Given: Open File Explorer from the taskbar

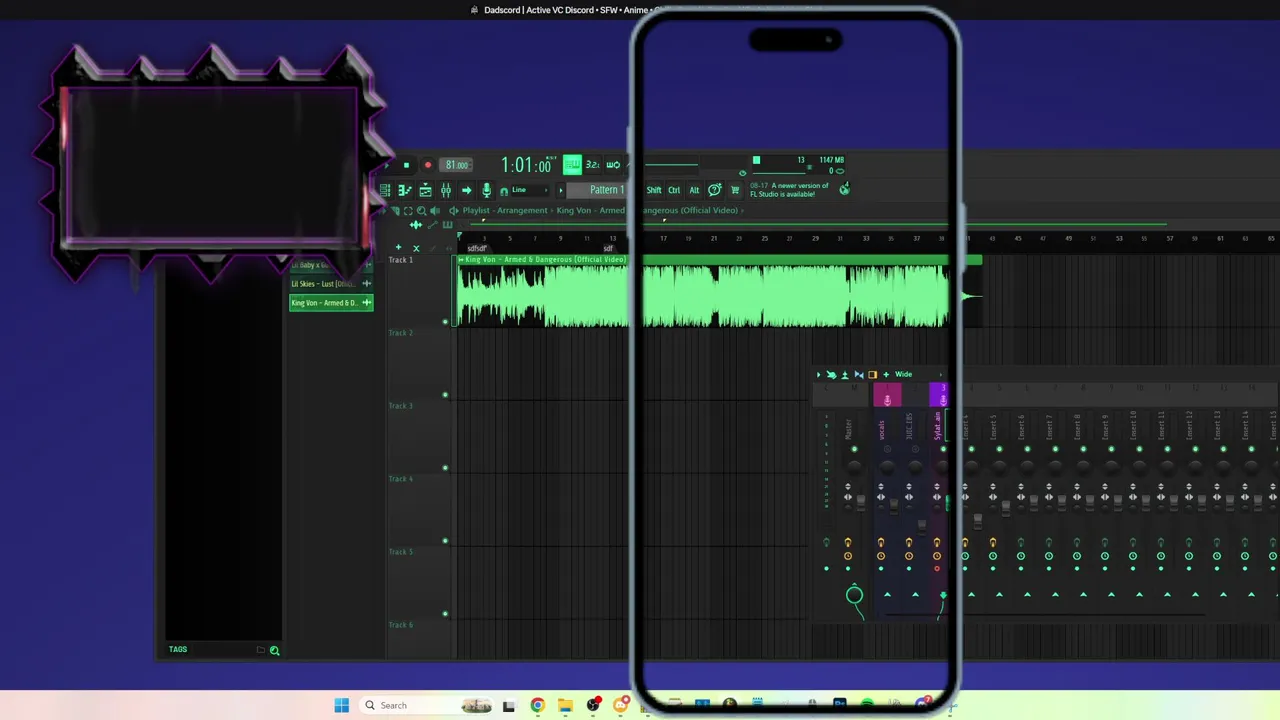Looking at the screenshot, I should coord(565,705).
